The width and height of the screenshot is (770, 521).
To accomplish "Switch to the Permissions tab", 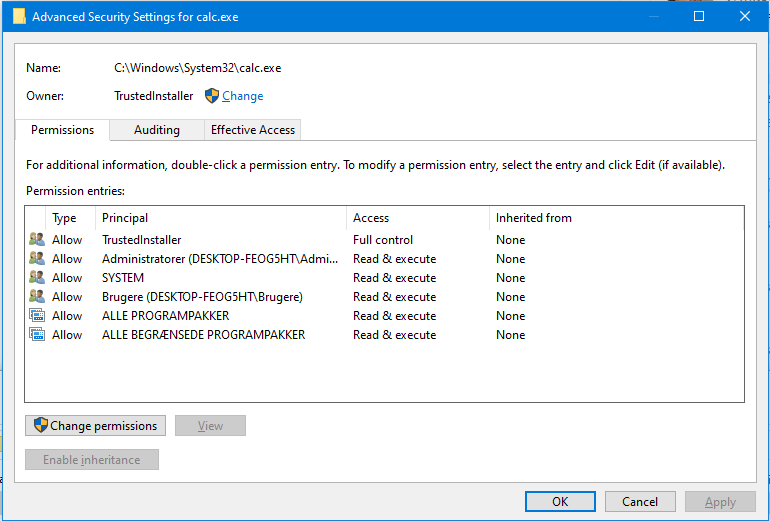I will tap(62, 130).
